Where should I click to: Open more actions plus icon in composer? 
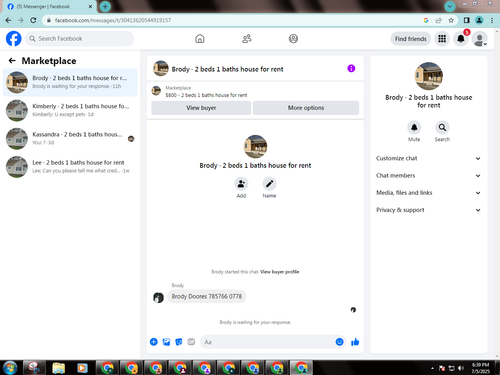(154, 342)
